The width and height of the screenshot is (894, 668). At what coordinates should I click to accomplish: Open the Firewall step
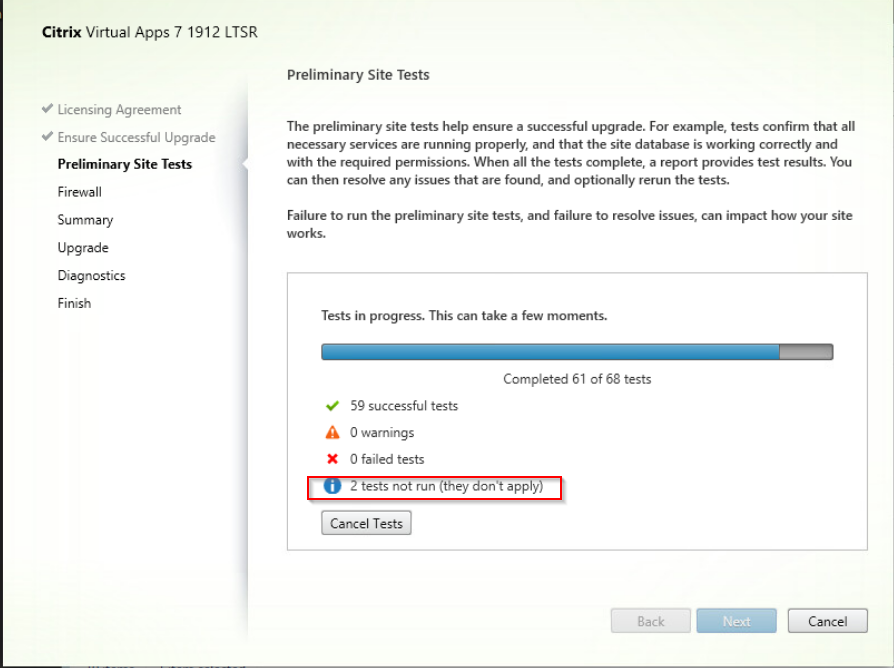pos(80,192)
